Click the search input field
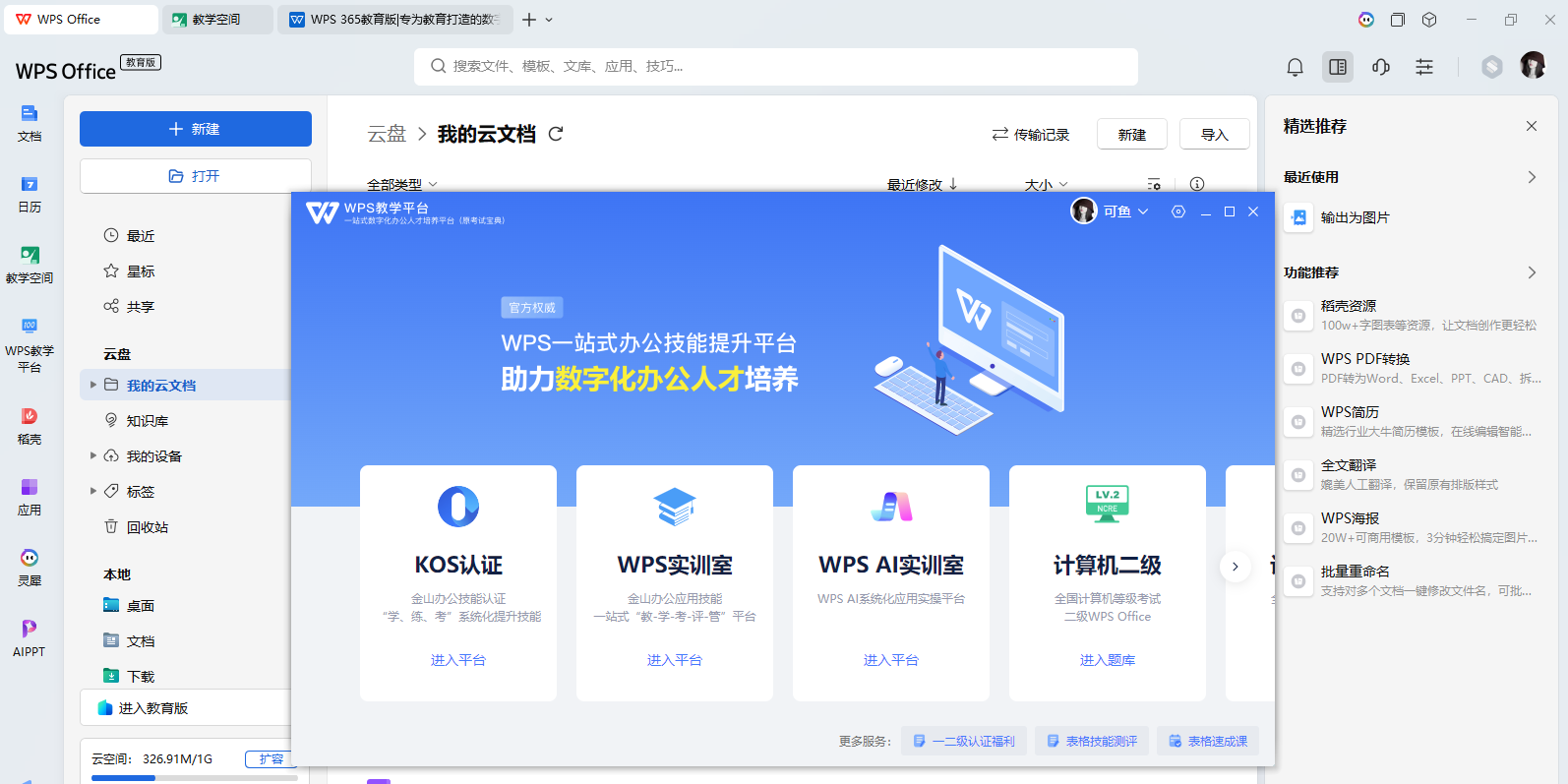1568x784 pixels. [776, 67]
